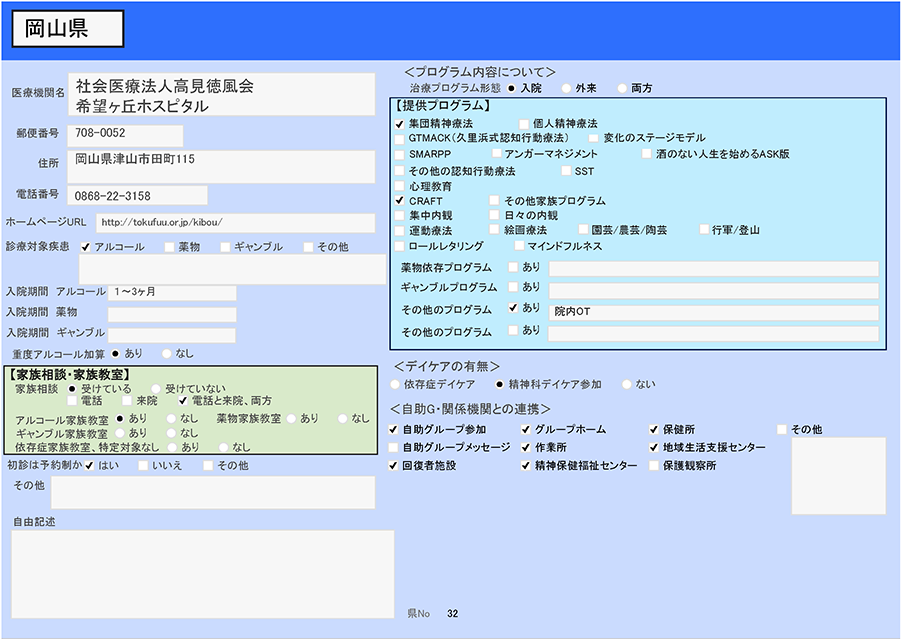Select the 依存症デイケア radio button
This screenshot has width=901, height=639.
[396, 384]
